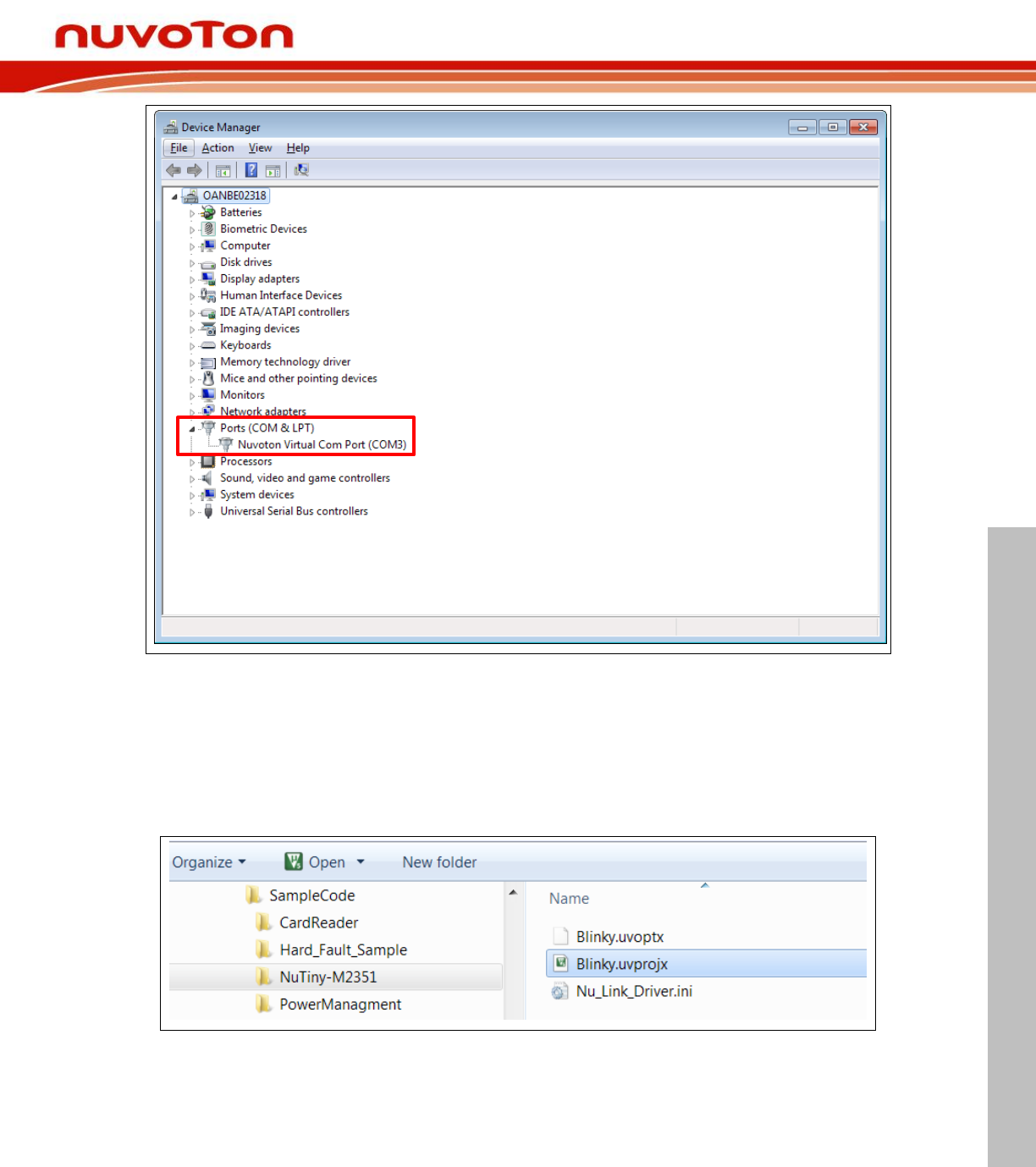1036x1167 pixels.
Task: Click the Imaging devices camera icon
Action: pos(208,328)
